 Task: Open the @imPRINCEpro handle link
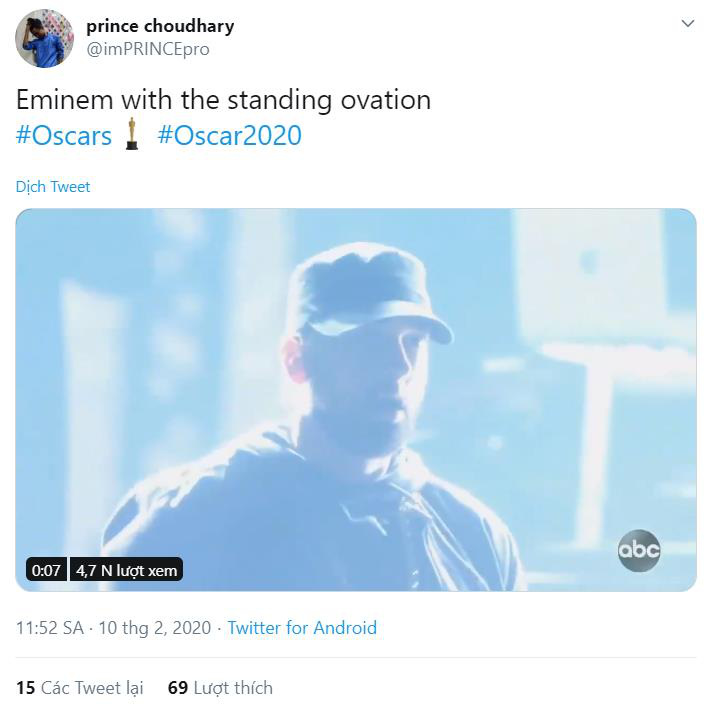pyautogui.click(x=148, y=49)
